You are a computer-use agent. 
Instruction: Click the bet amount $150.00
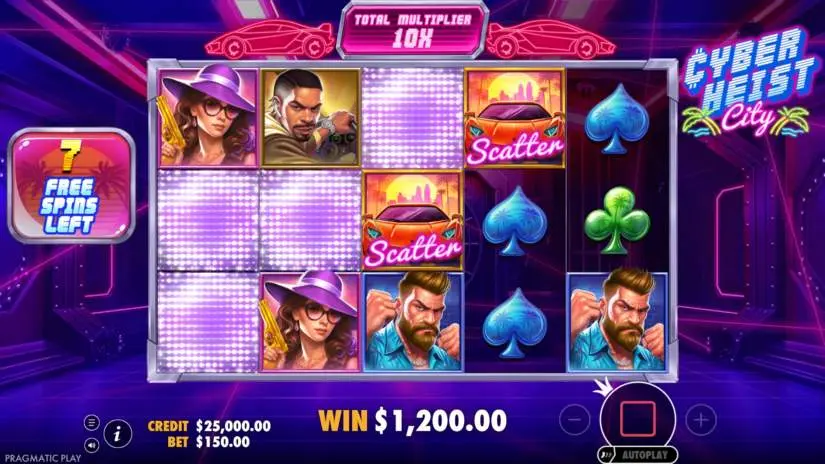(223, 442)
